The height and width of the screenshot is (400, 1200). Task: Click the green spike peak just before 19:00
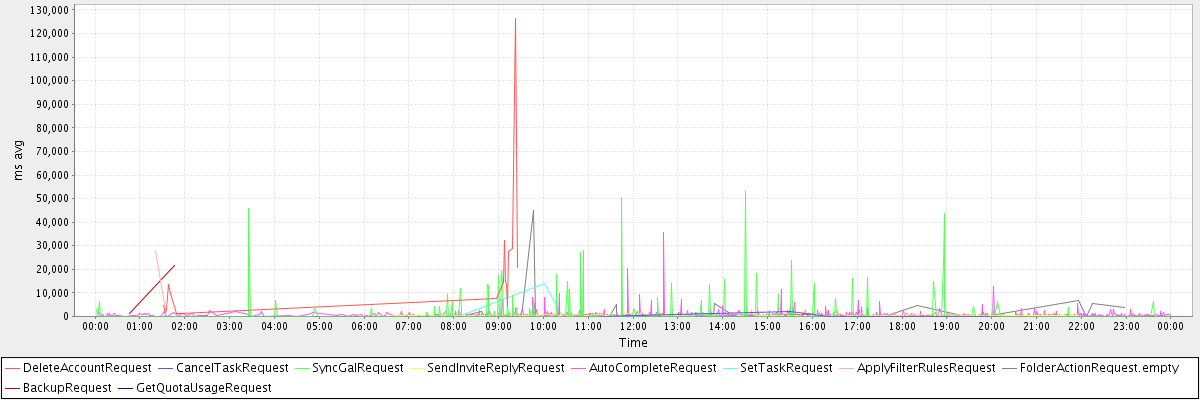944,214
